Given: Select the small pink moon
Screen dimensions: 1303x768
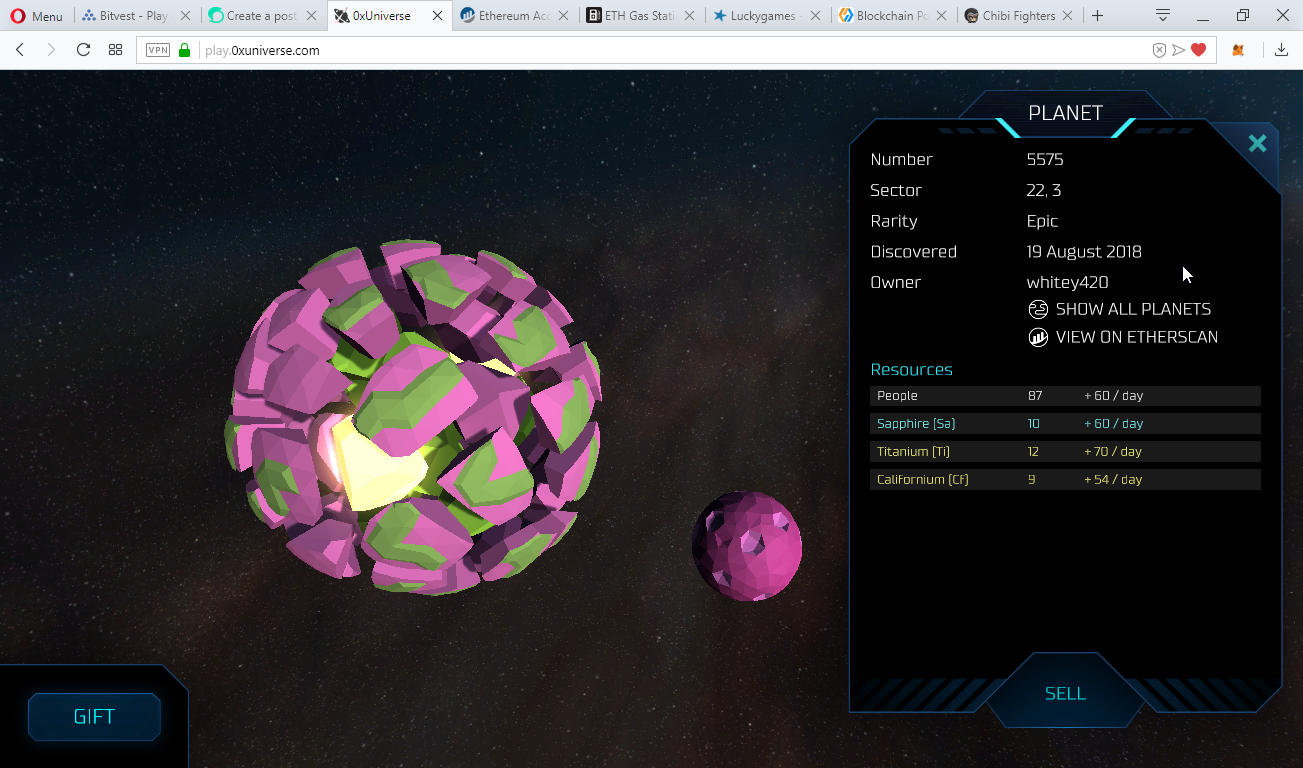Looking at the screenshot, I should [747, 546].
